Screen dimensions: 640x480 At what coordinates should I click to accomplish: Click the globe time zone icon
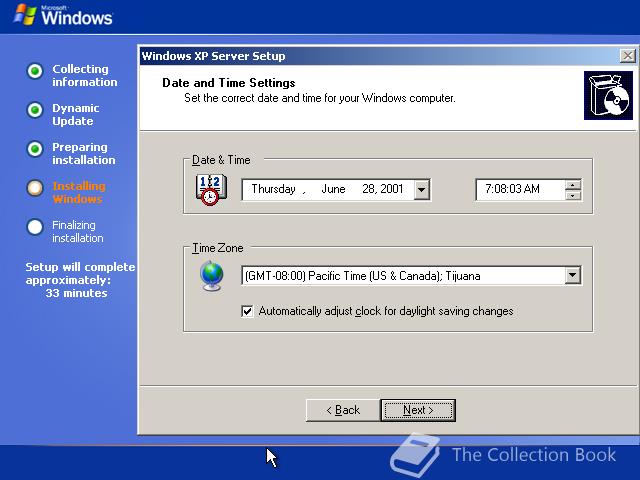[x=211, y=276]
